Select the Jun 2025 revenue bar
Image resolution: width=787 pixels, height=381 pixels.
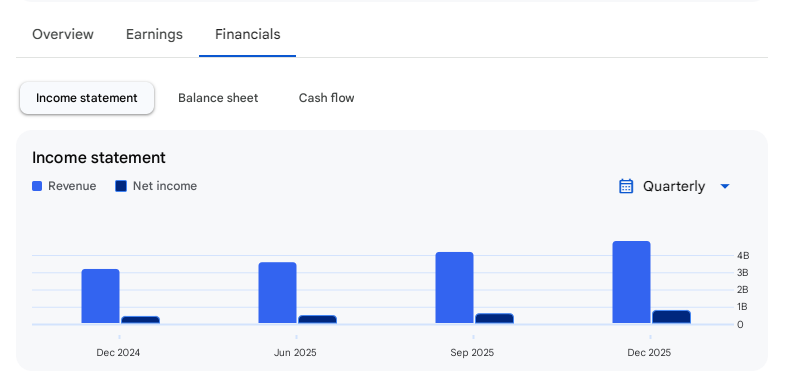click(278, 293)
